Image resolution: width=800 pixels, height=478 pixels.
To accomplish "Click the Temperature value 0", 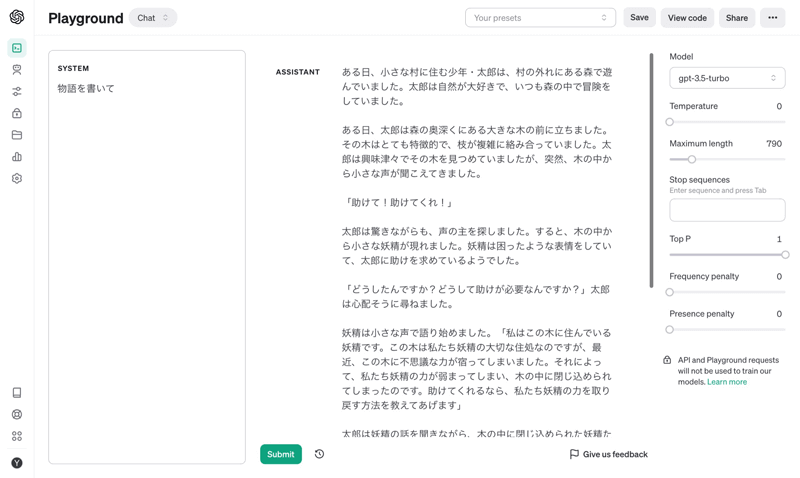I will coord(779,106).
